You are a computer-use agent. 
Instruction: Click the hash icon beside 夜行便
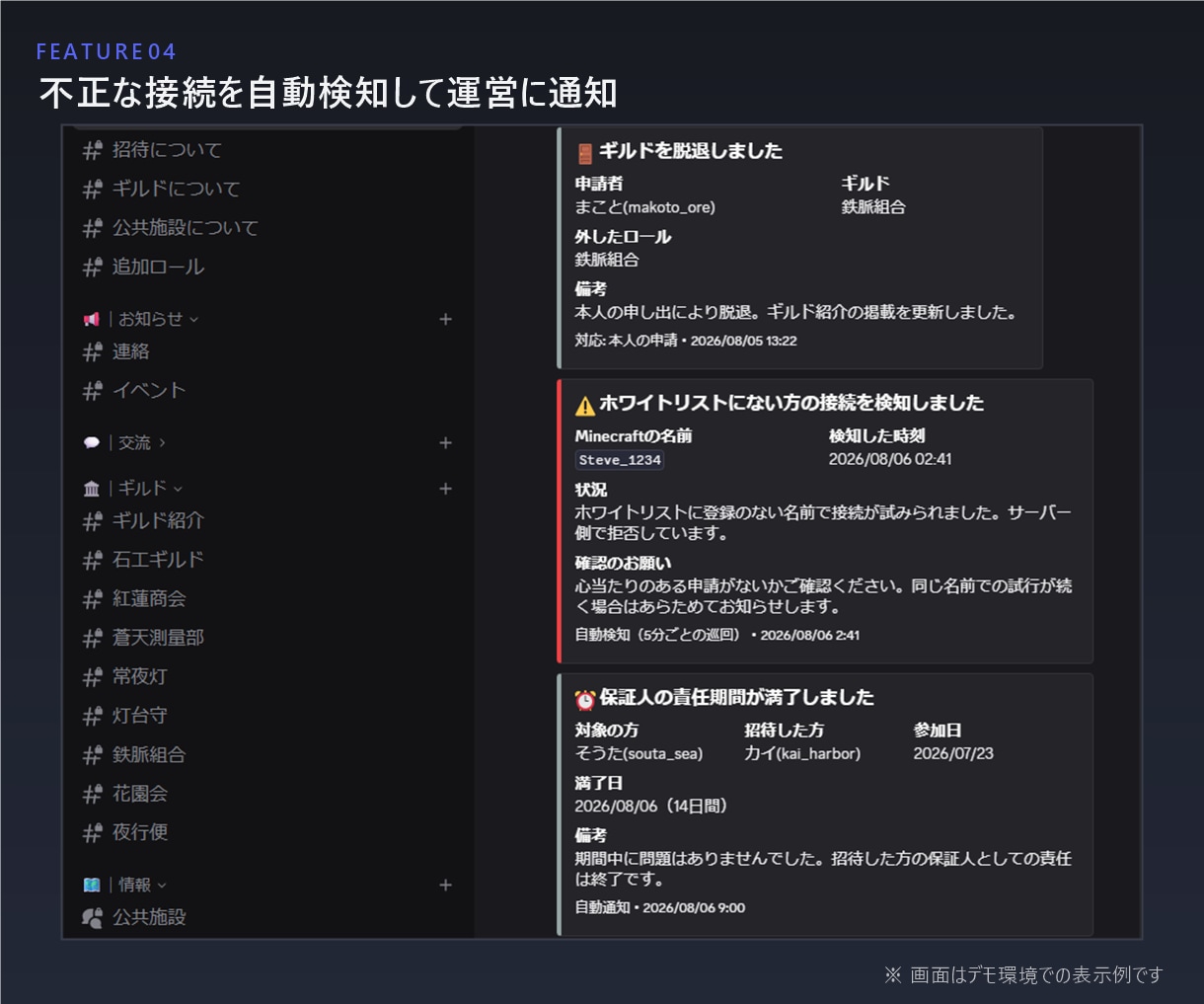(93, 833)
